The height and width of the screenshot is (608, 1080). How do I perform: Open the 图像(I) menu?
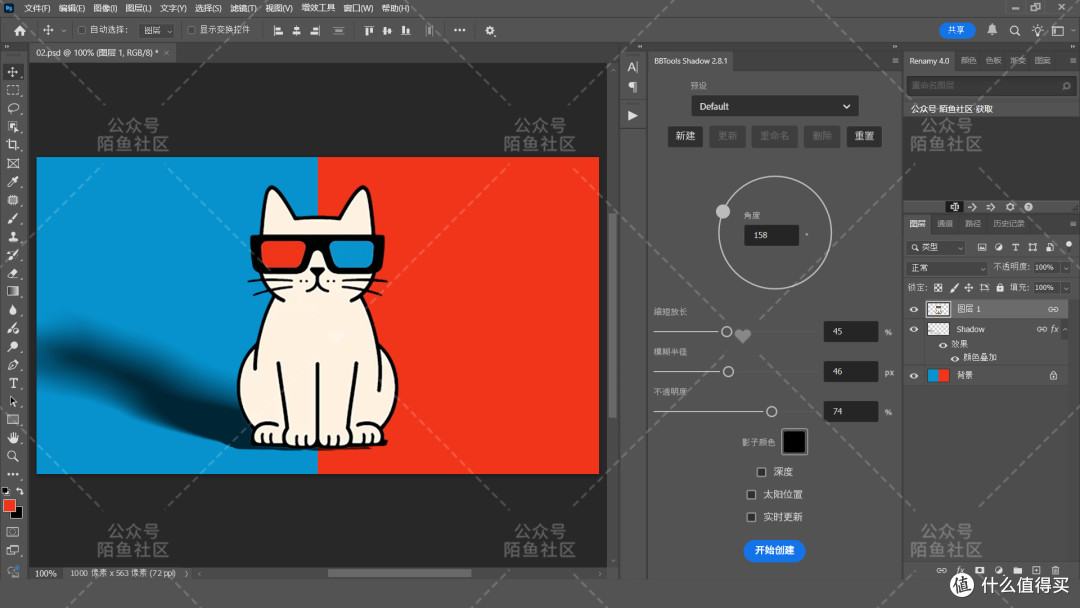click(105, 8)
